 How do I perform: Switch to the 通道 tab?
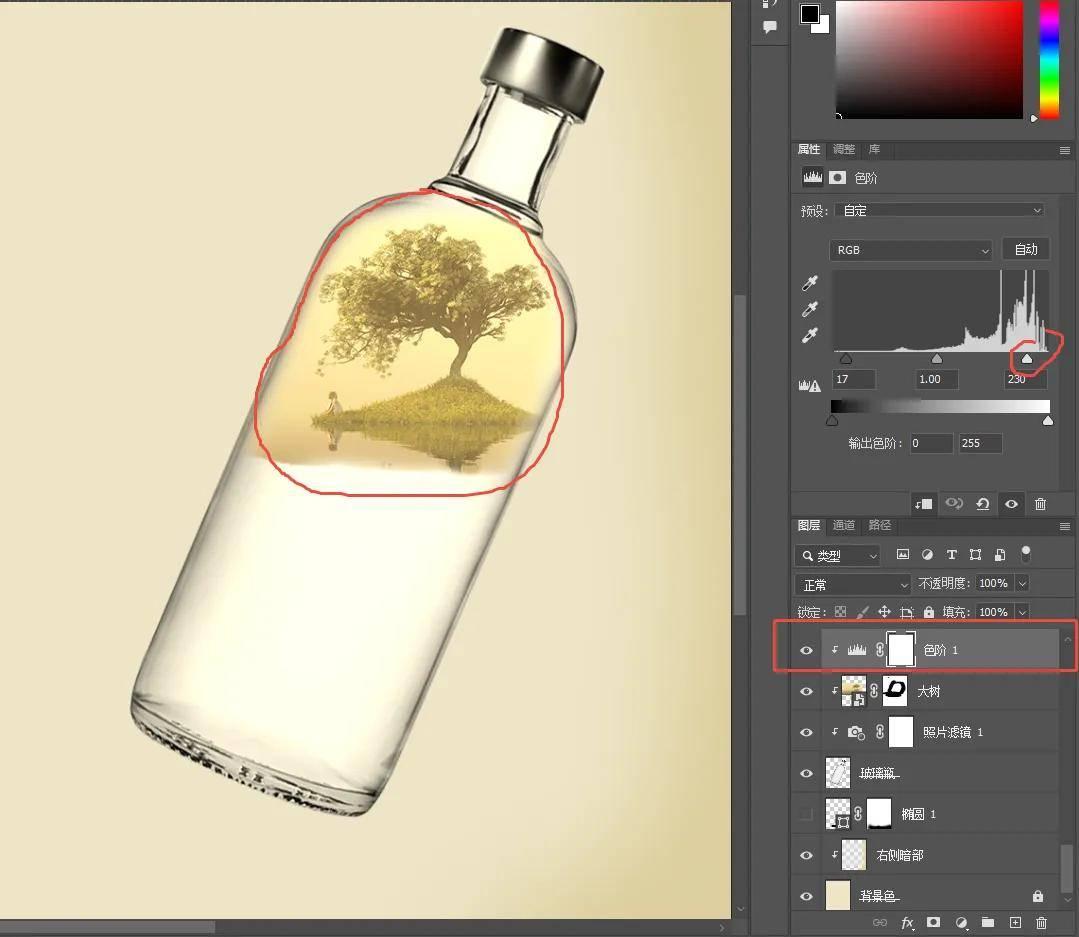[x=844, y=526]
